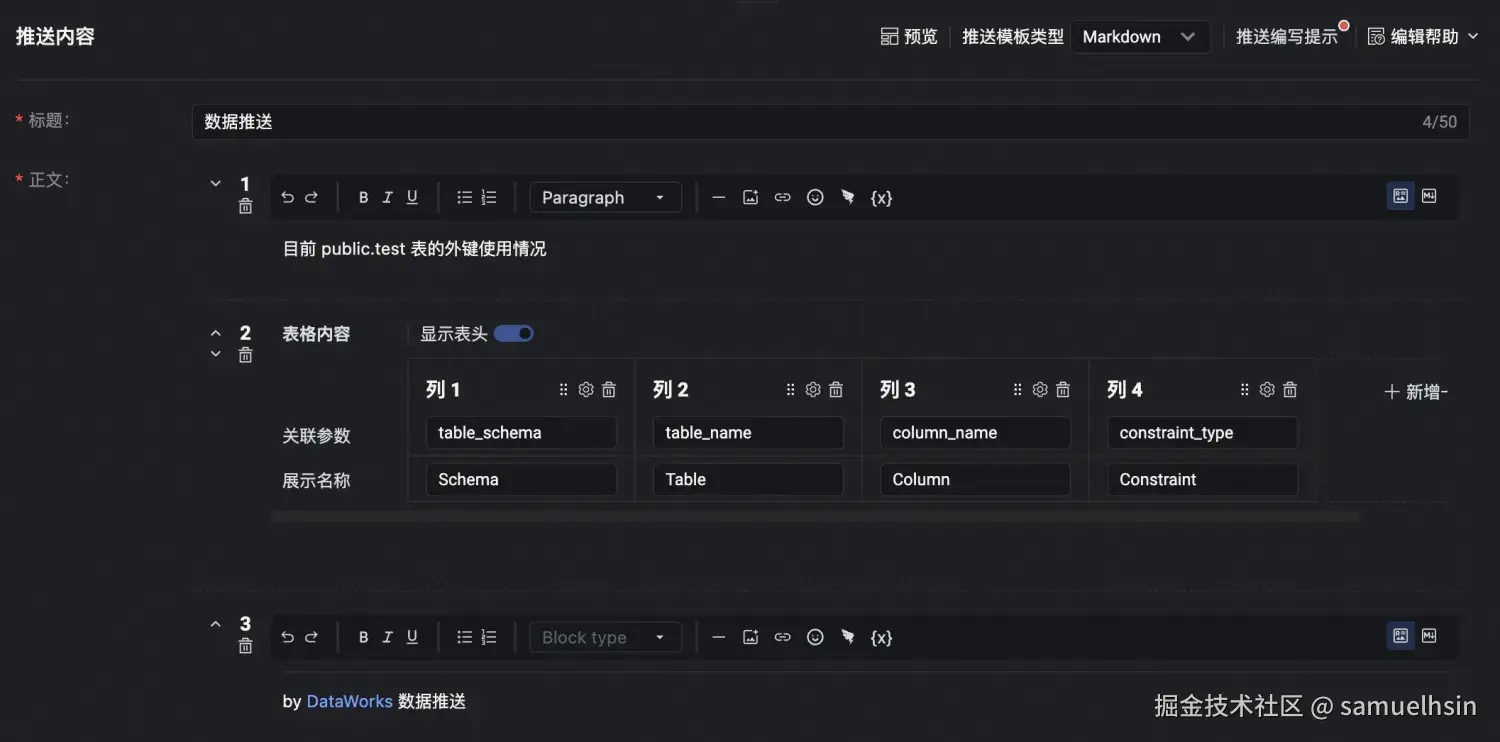Toggle bold in block 1 toolbar
The width and height of the screenshot is (1500, 742).
[363, 197]
